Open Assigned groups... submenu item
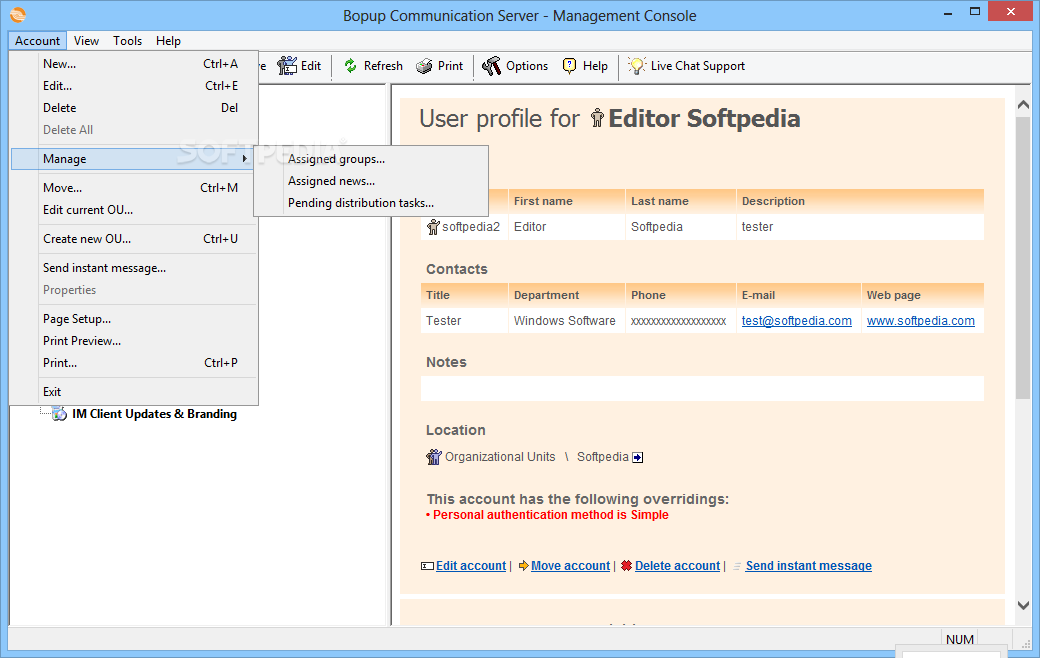This screenshot has height=658, width=1040. 371,159
